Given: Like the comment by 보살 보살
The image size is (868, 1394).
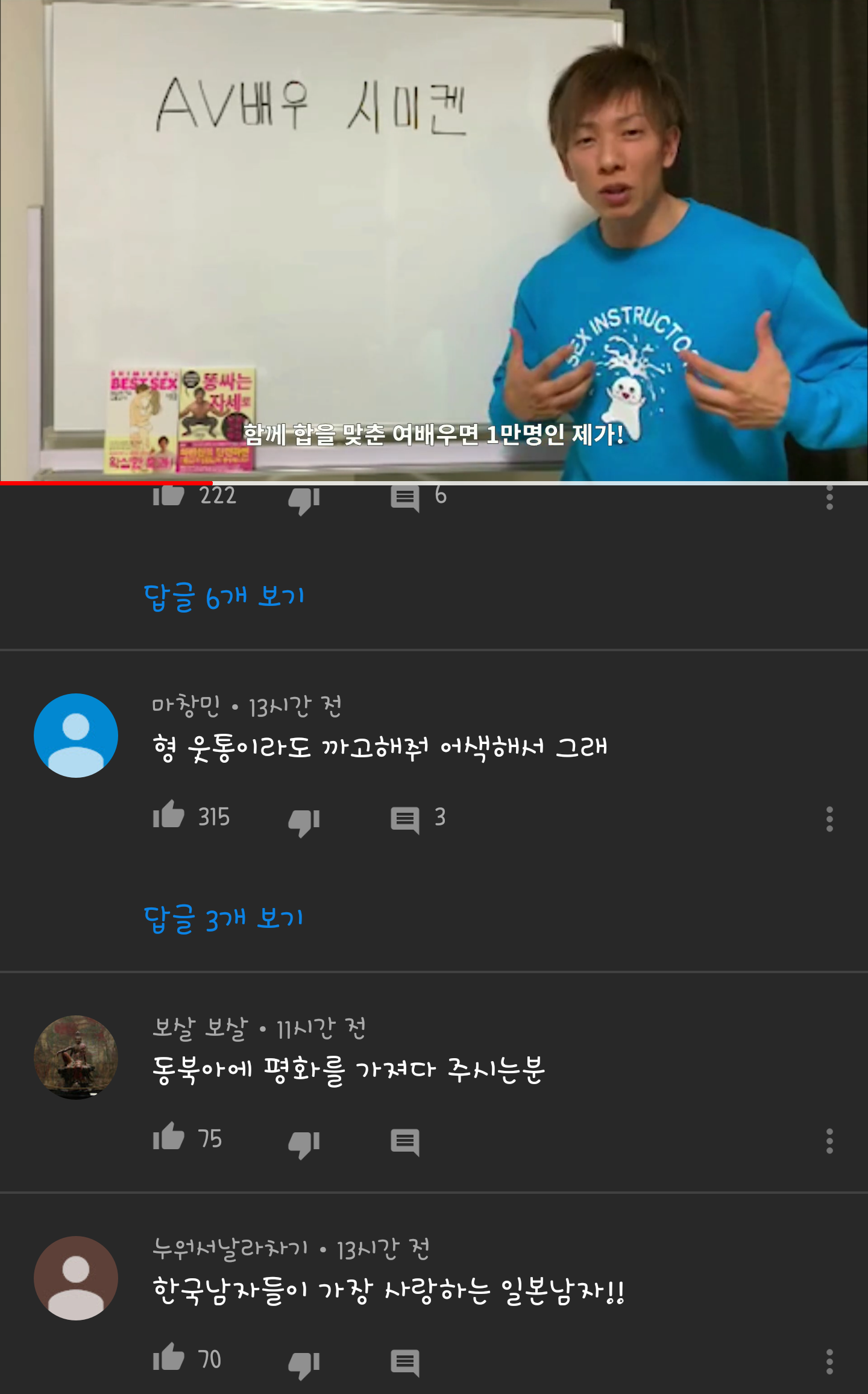Looking at the screenshot, I should (168, 1137).
